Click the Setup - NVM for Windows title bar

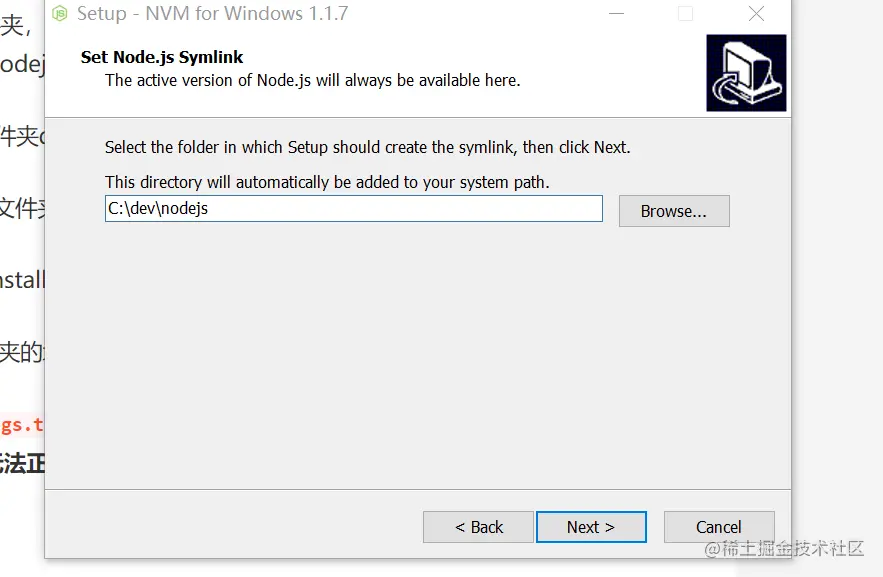(x=212, y=14)
